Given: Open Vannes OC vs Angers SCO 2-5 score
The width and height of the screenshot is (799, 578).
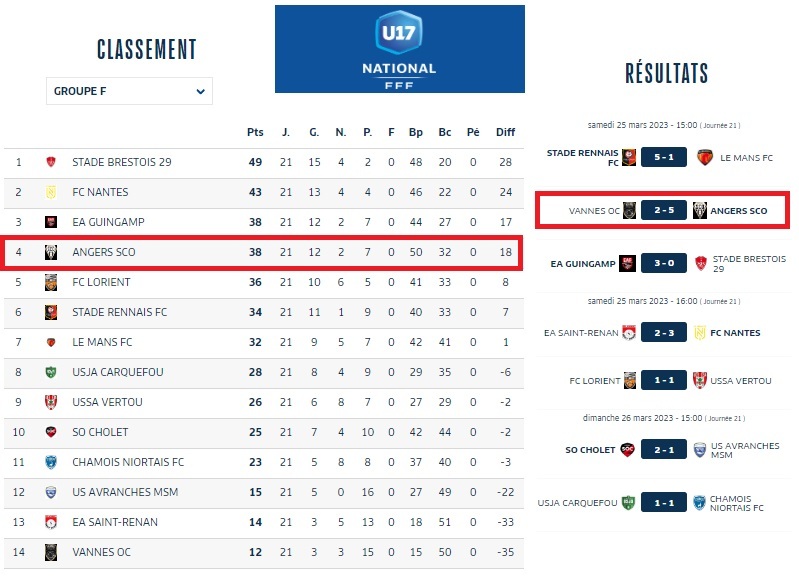Looking at the screenshot, I should coord(664,211).
